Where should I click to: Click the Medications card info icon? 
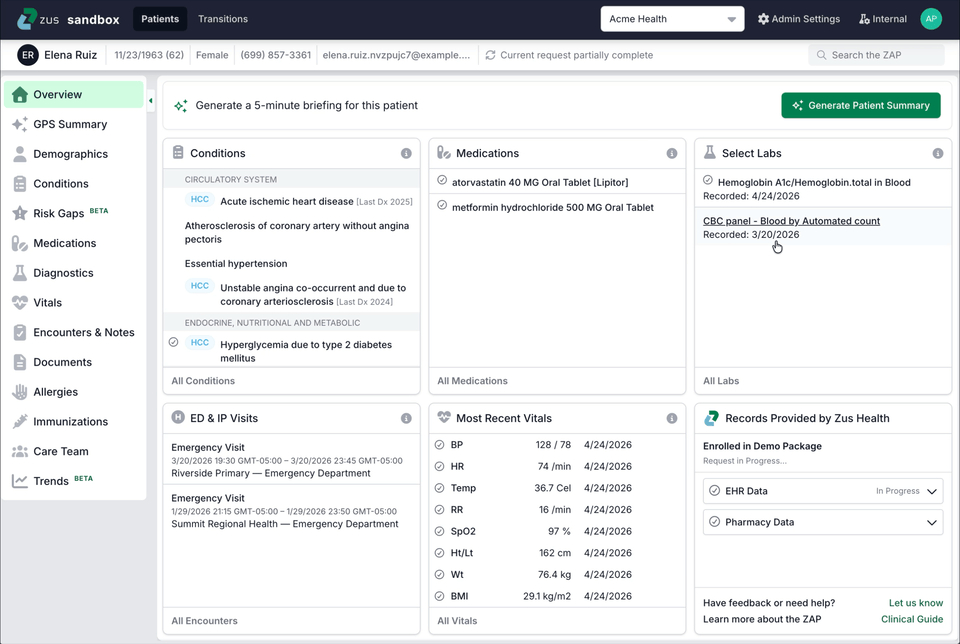click(x=672, y=153)
